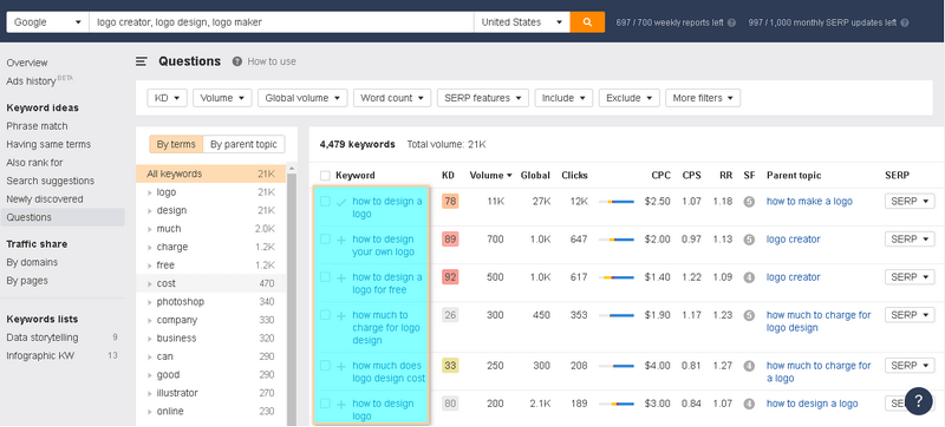Open the KD filter dropdown
The height and width of the screenshot is (427, 945).
pyautogui.click(x=167, y=98)
